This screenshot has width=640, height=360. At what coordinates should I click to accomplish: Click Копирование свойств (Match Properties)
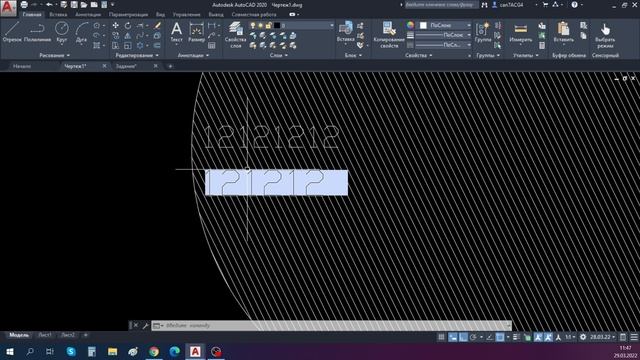tap(389, 35)
